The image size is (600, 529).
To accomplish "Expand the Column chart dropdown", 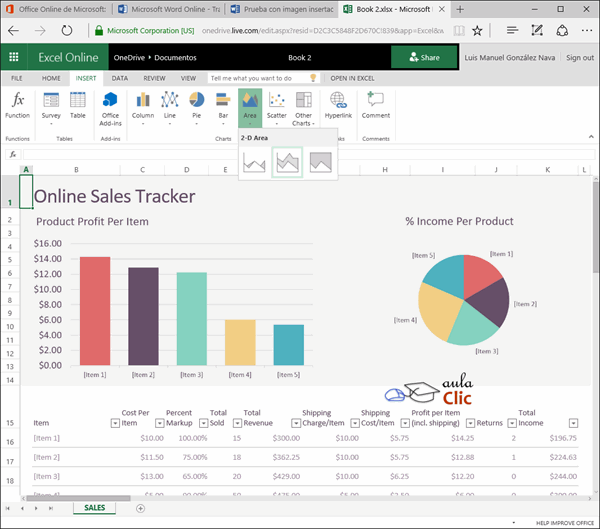I will click(143, 124).
